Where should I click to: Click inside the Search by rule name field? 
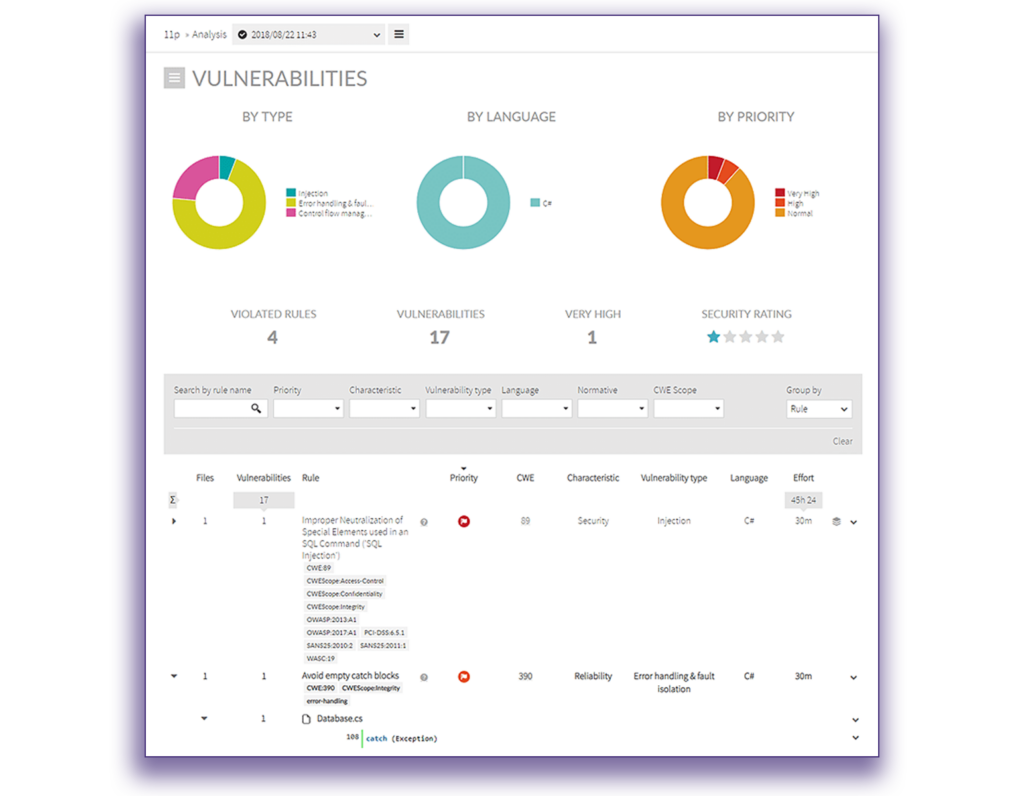pos(212,408)
